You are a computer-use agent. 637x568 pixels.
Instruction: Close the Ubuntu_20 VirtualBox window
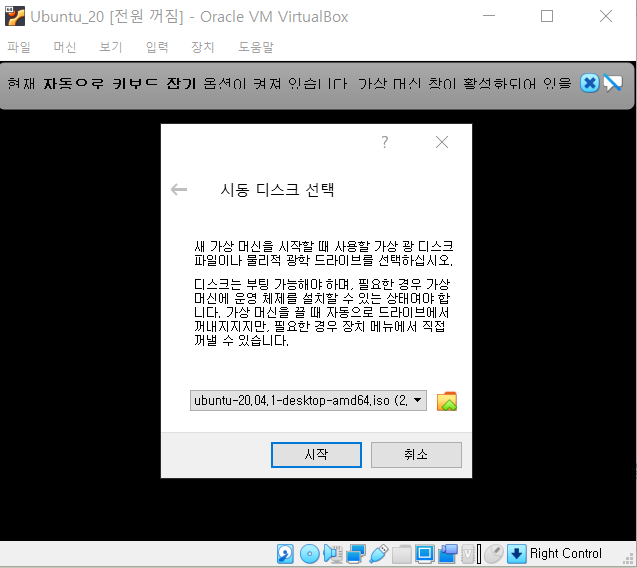[x=606, y=16]
